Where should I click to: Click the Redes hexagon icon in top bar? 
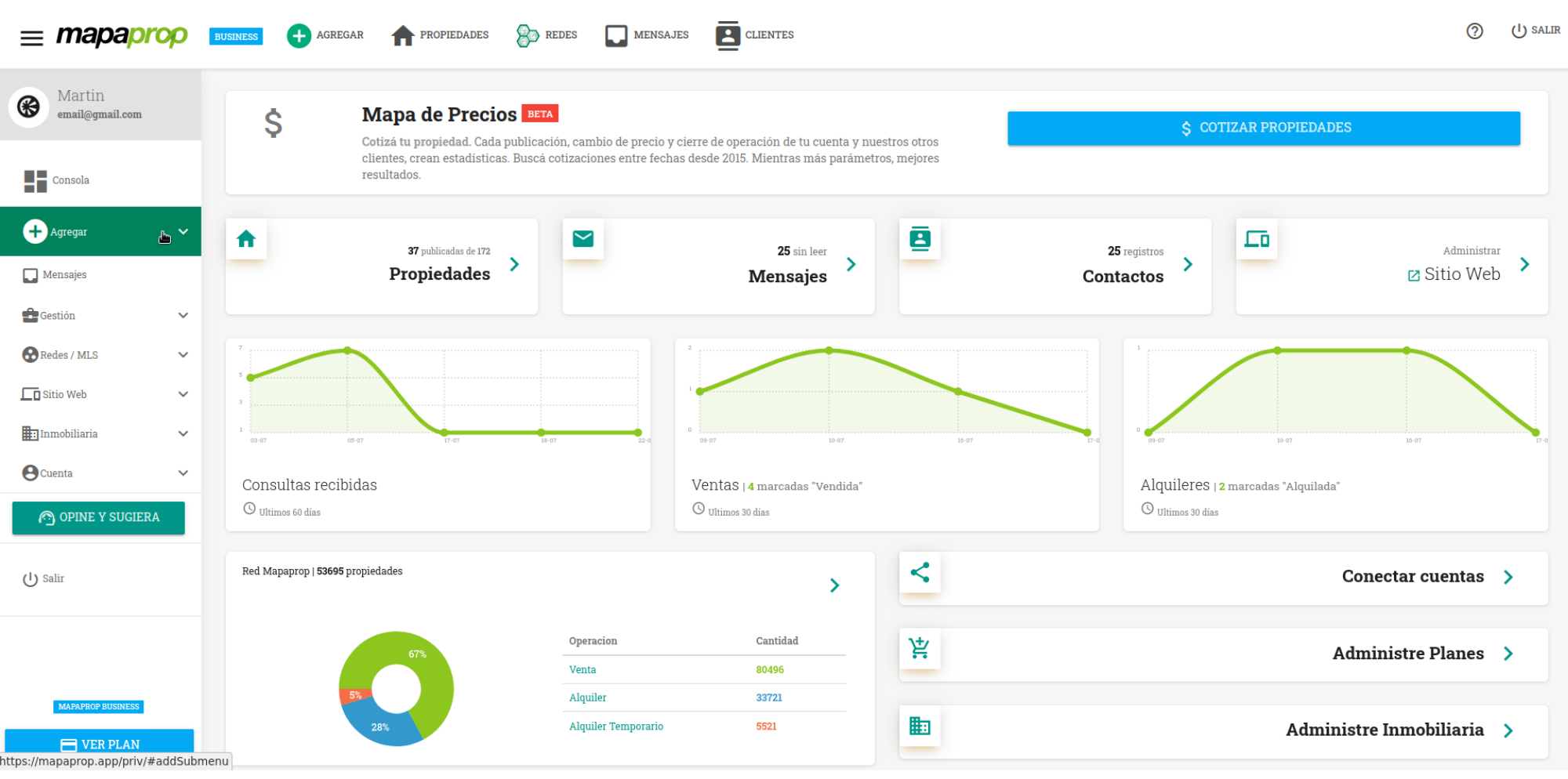pos(528,35)
